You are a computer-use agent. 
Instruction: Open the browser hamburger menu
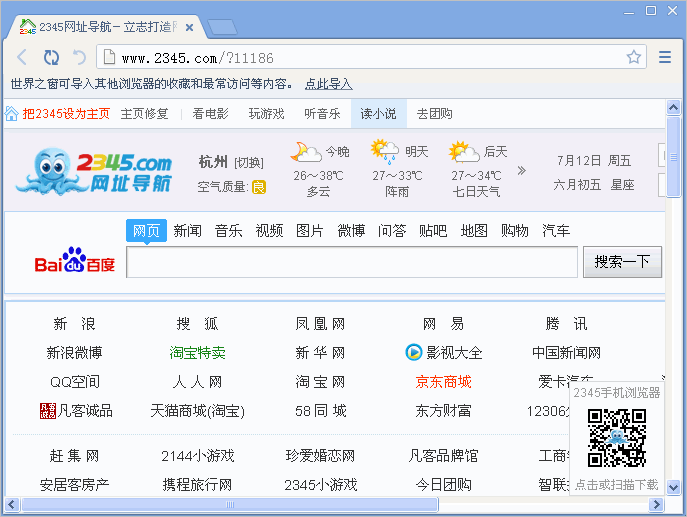pyautogui.click(x=665, y=57)
